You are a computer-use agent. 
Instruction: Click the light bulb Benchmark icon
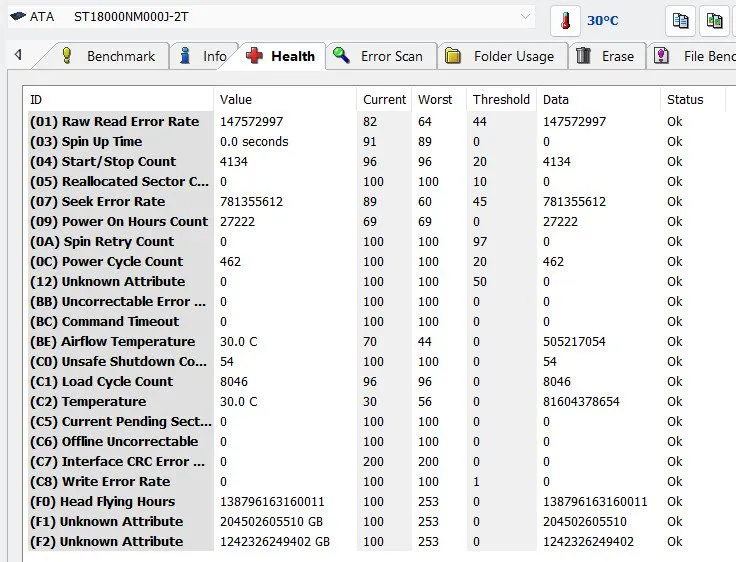tap(67, 55)
